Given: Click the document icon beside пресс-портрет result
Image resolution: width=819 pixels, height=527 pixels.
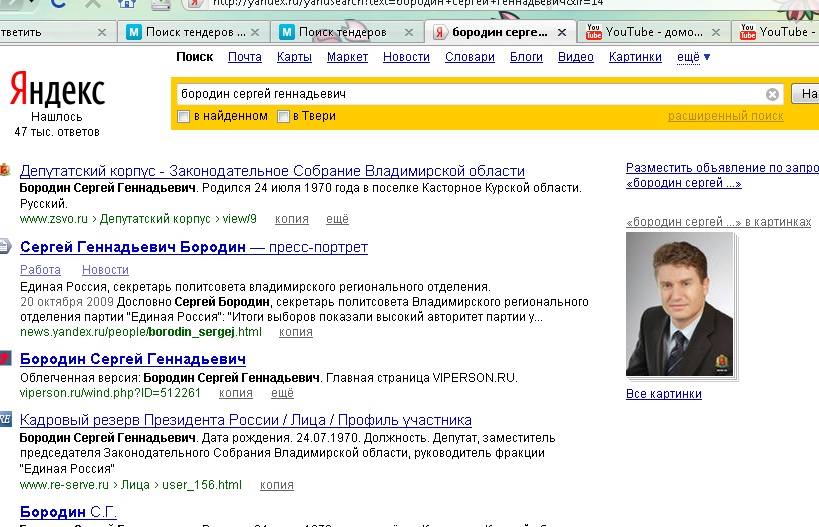Looking at the screenshot, I should pyautogui.click(x=5, y=245).
